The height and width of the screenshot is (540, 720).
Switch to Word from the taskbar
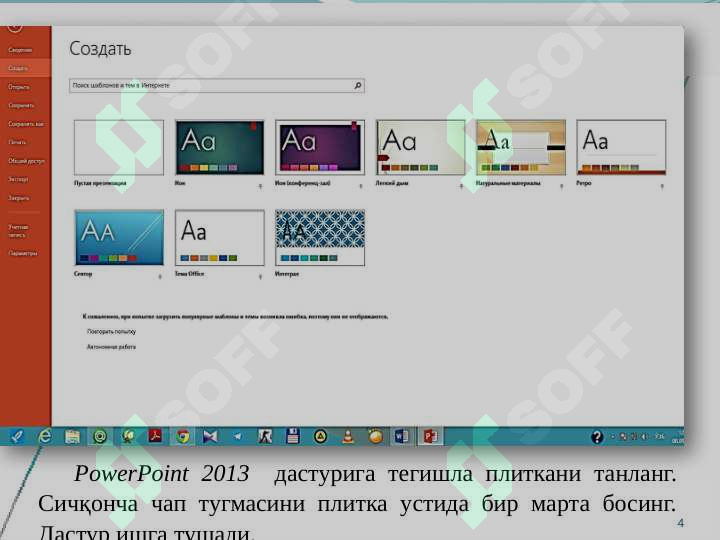(402, 436)
